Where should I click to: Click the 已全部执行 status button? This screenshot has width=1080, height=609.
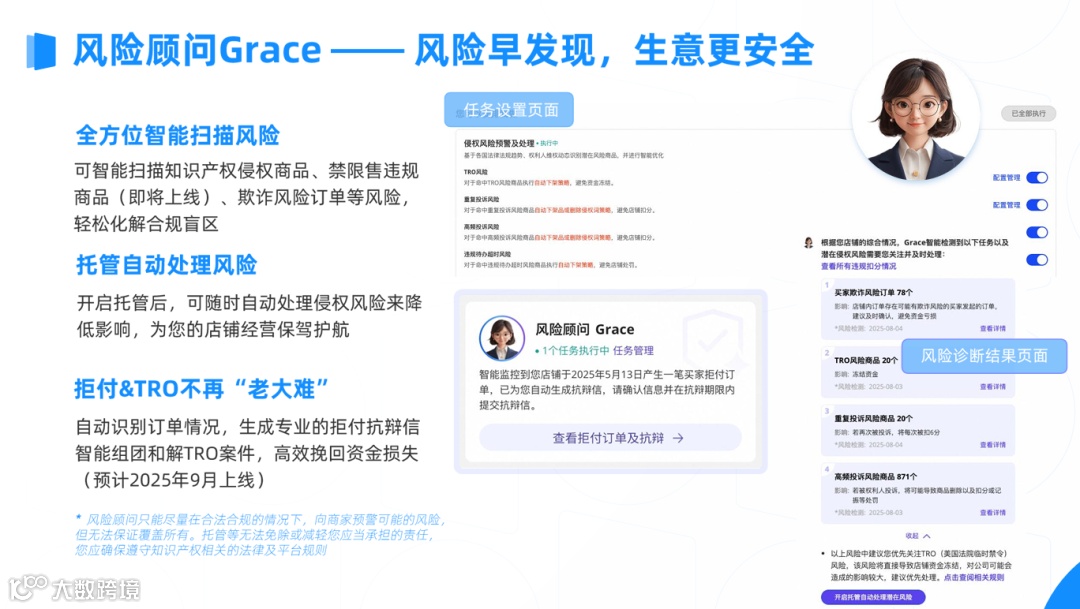[x=1028, y=114]
